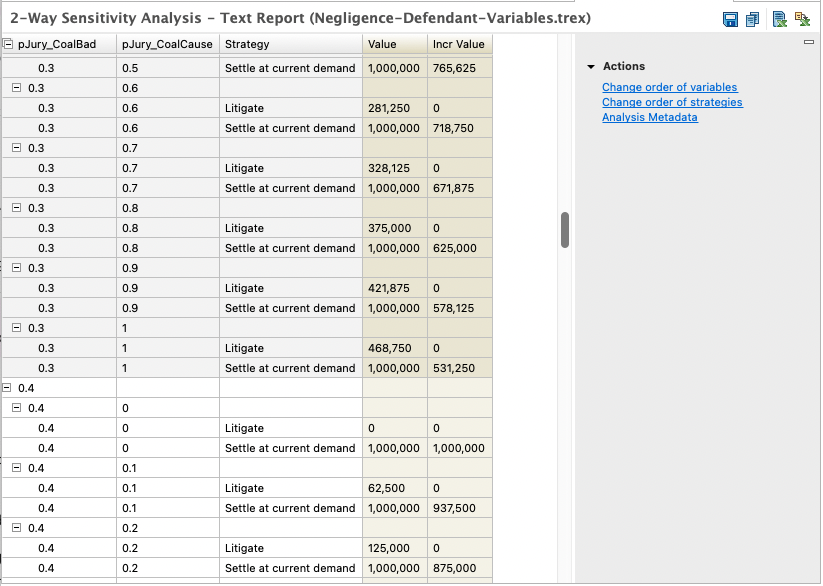Select Litigate strategy in 0.3 / 1 row
Screen dimensions: 823x586
pos(291,348)
